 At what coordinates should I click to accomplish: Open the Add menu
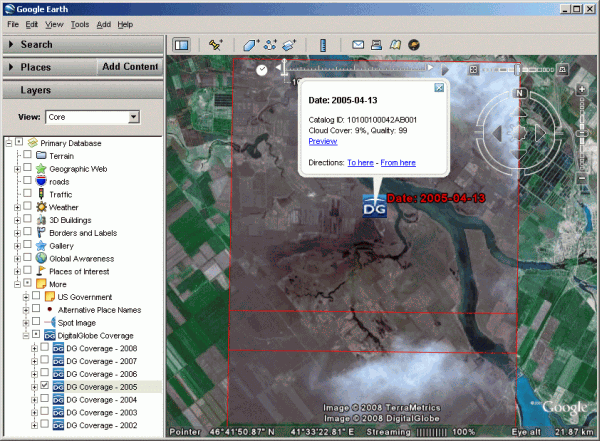coord(104,24)
